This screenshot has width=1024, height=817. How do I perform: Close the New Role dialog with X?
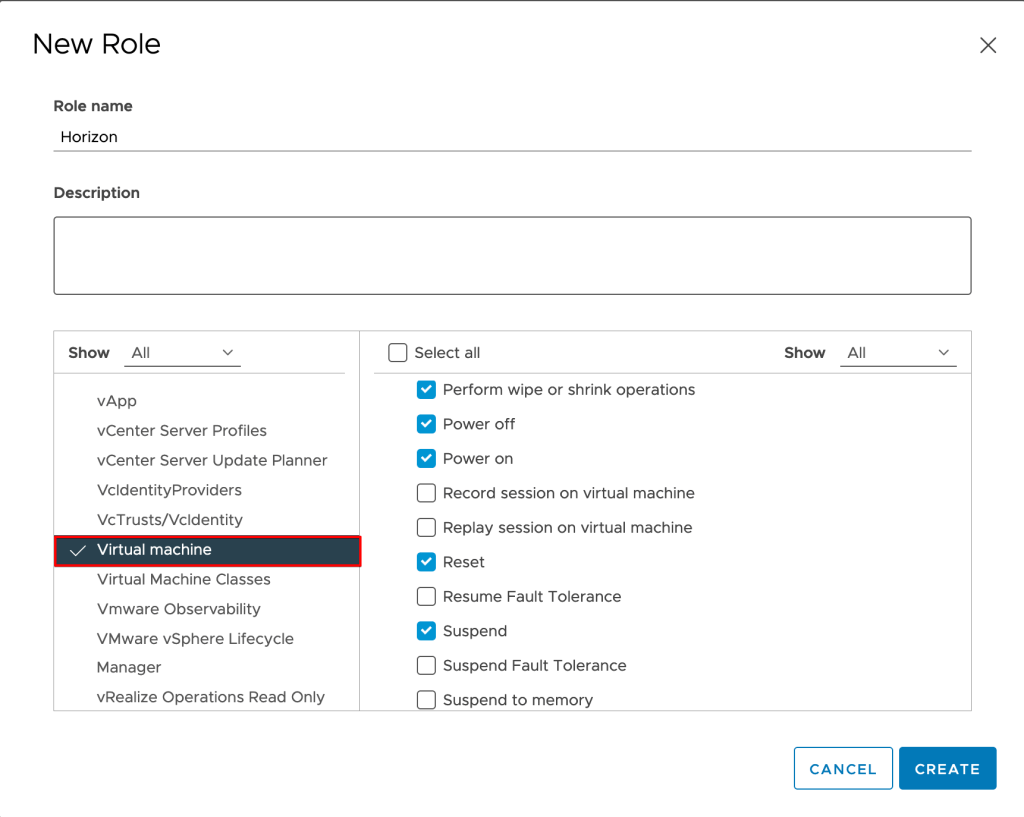(x=988, y=45)
